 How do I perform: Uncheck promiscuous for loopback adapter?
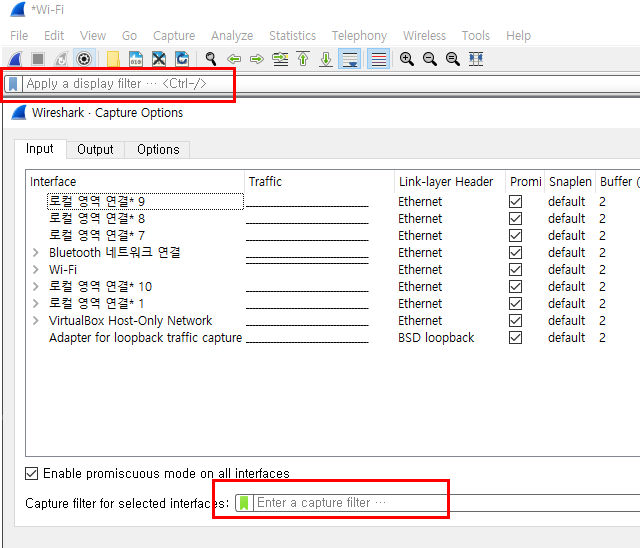coord(516,338)
